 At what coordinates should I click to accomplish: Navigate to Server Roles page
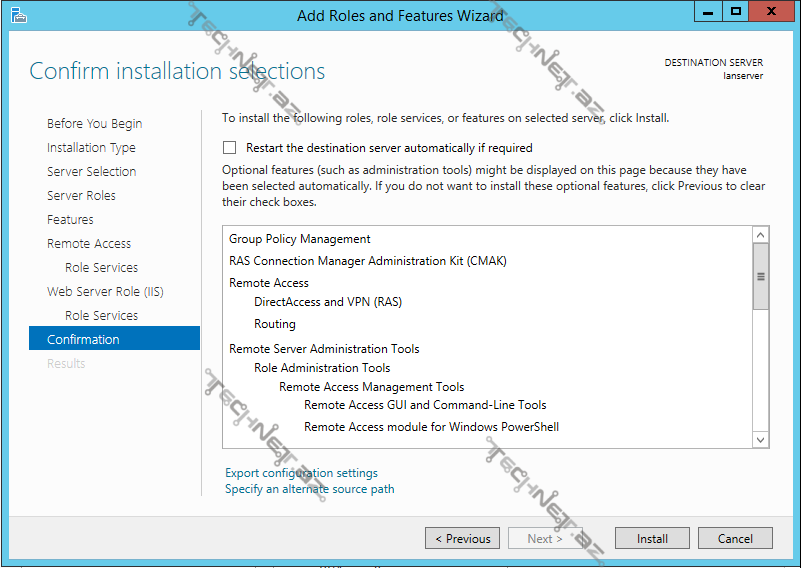(x=81, y=196)
